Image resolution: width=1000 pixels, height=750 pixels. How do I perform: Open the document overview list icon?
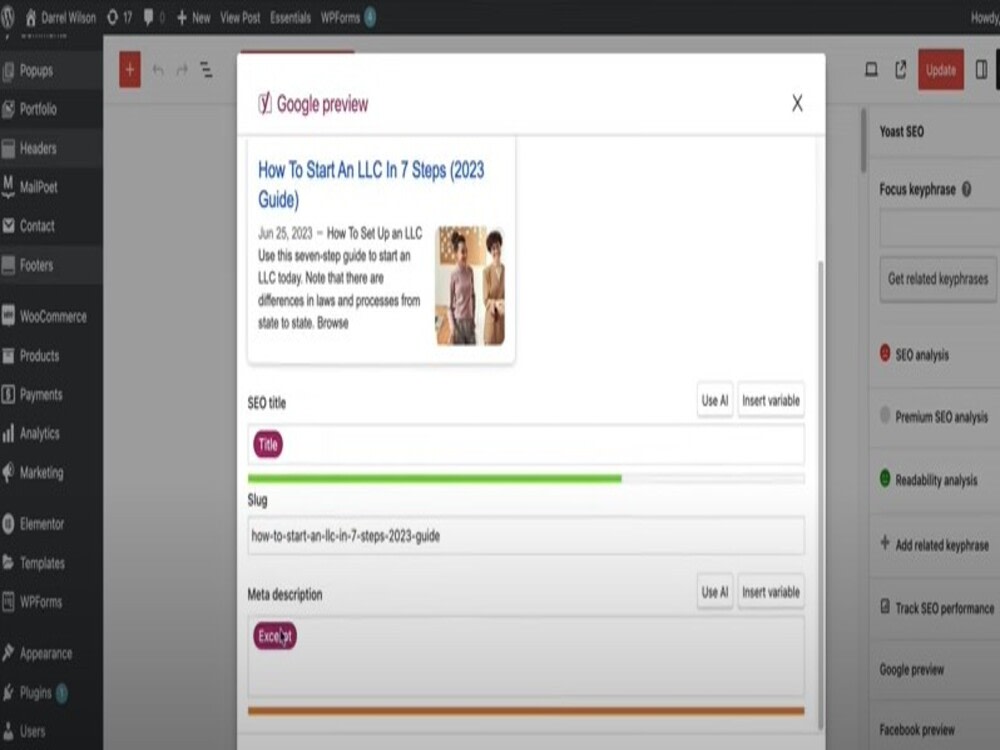point(207,70)
